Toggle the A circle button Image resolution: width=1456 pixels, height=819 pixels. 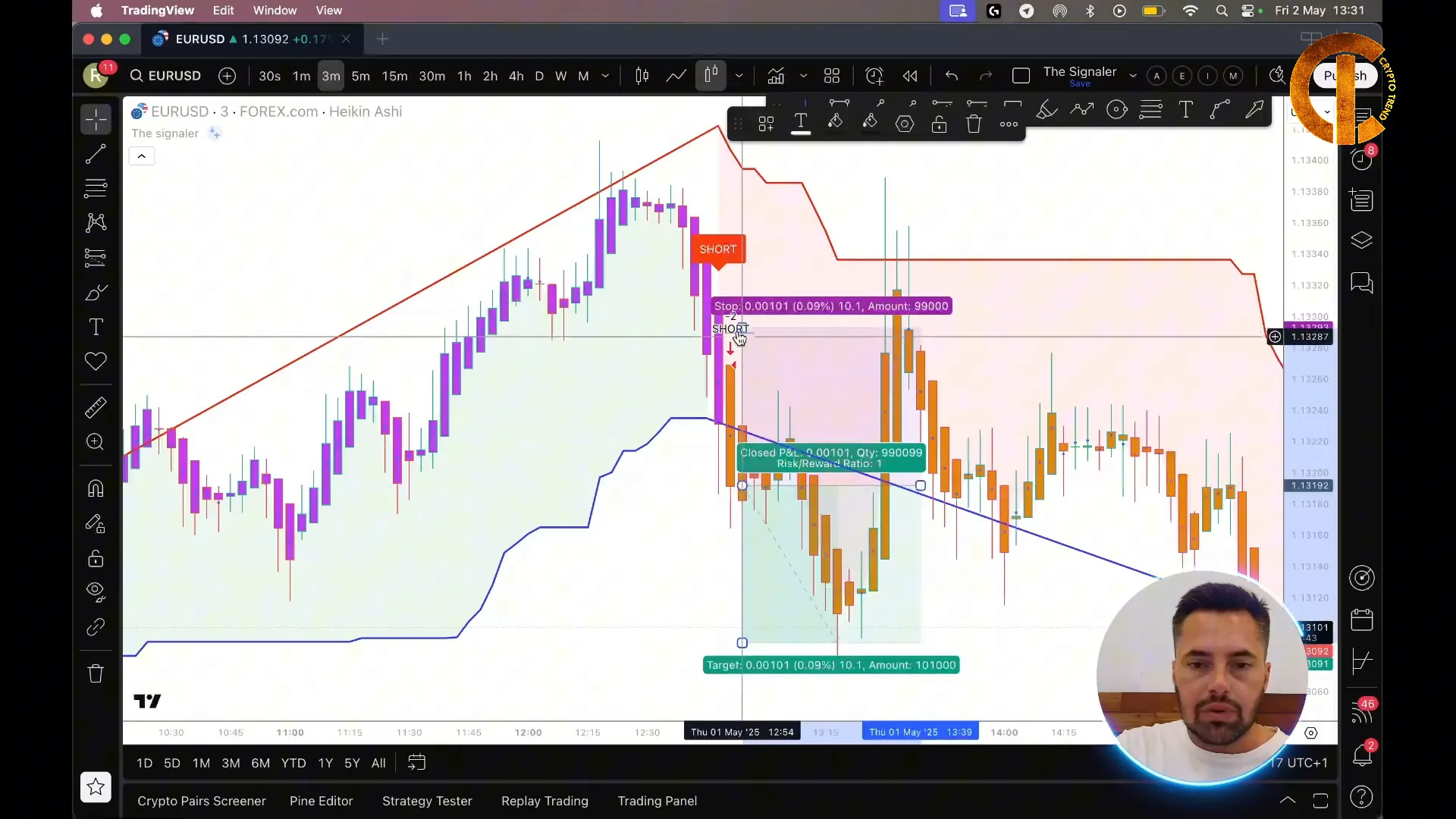coord(1156,76)
